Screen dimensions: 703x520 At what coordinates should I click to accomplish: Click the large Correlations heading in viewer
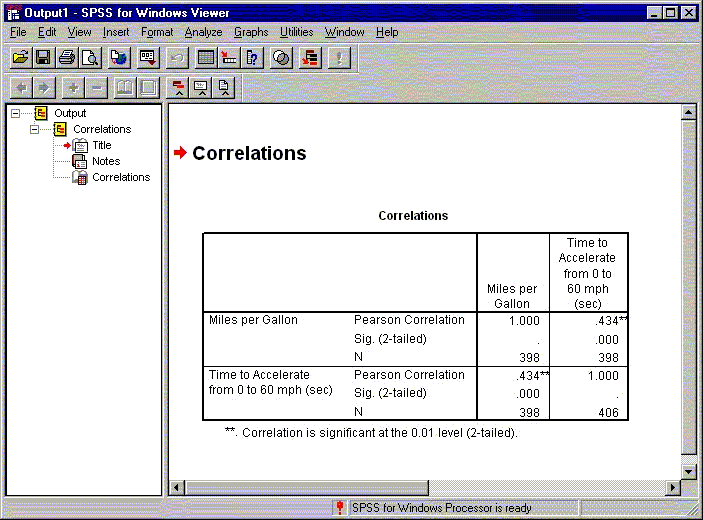click(249, 153)
